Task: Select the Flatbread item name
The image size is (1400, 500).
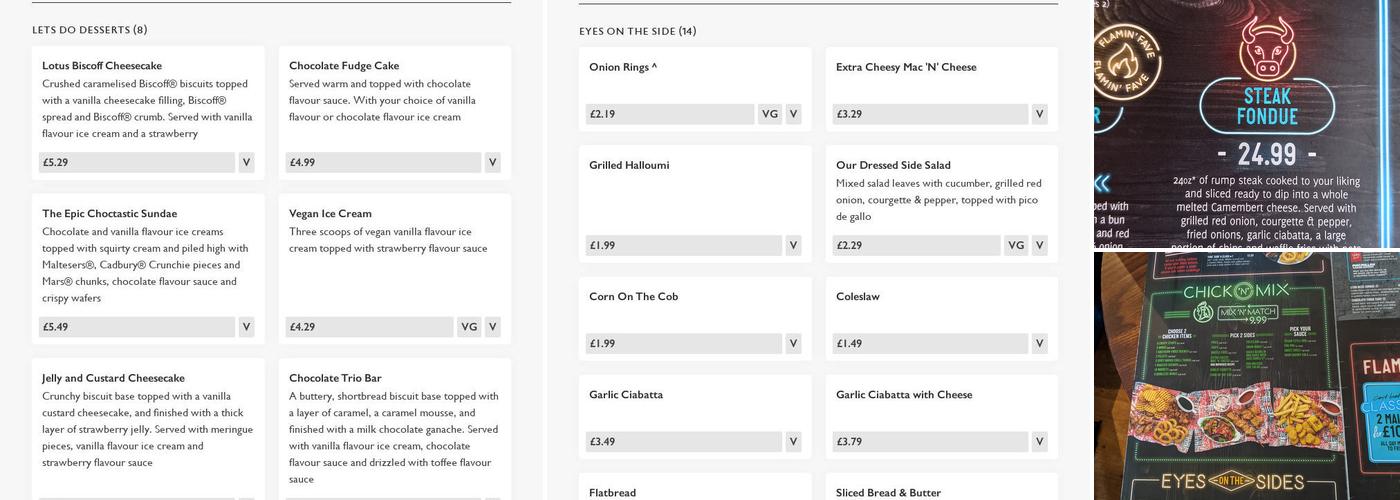Action: (x=612, y=492)
